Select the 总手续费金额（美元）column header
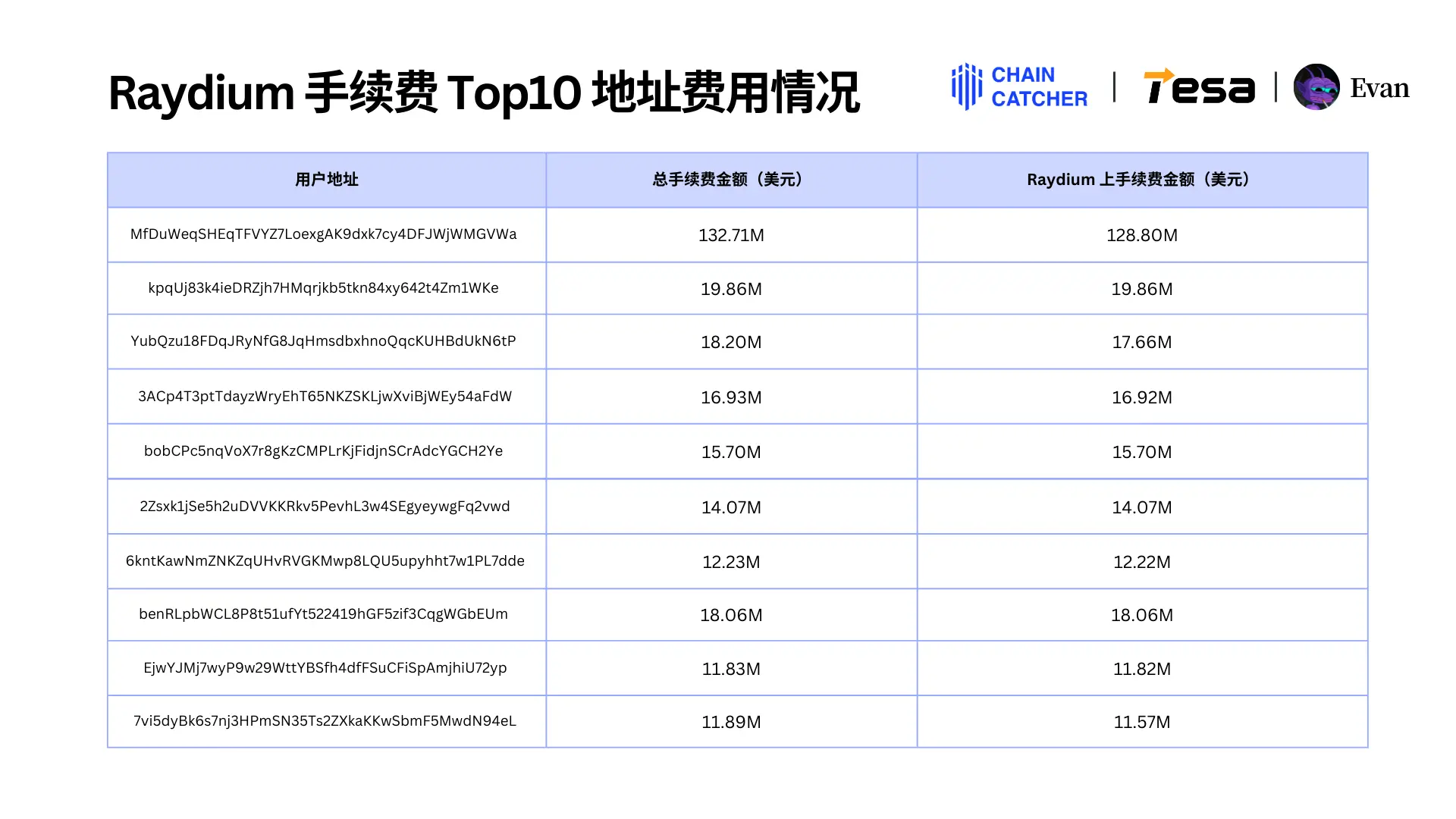Viewport: 1456px width, 819px height. [730, 180]
